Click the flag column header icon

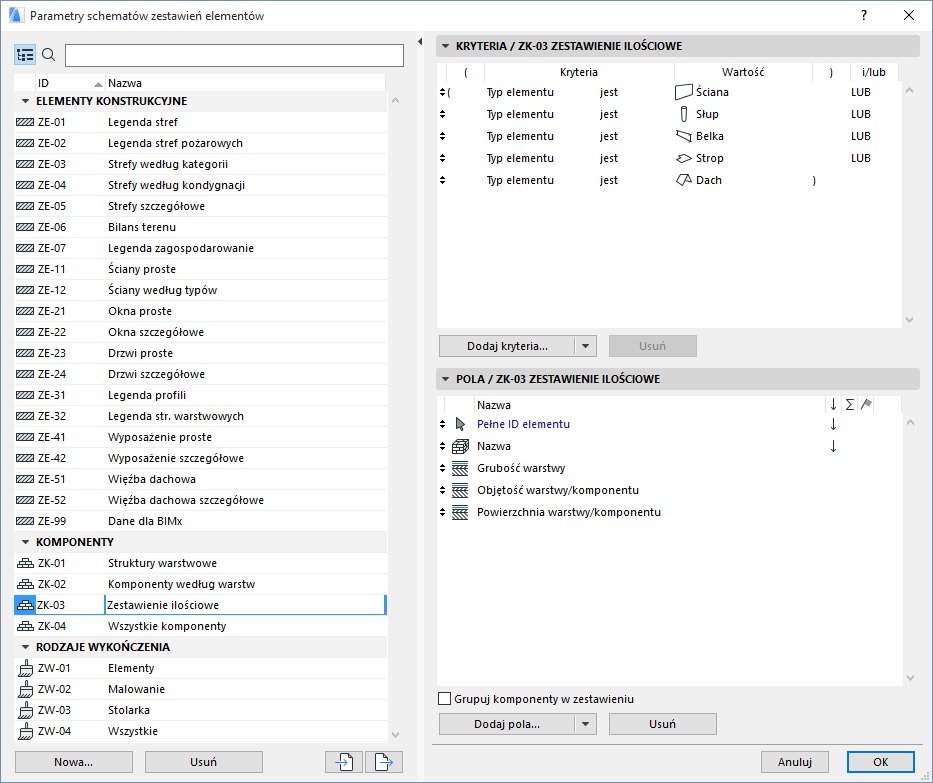(866, 405)
